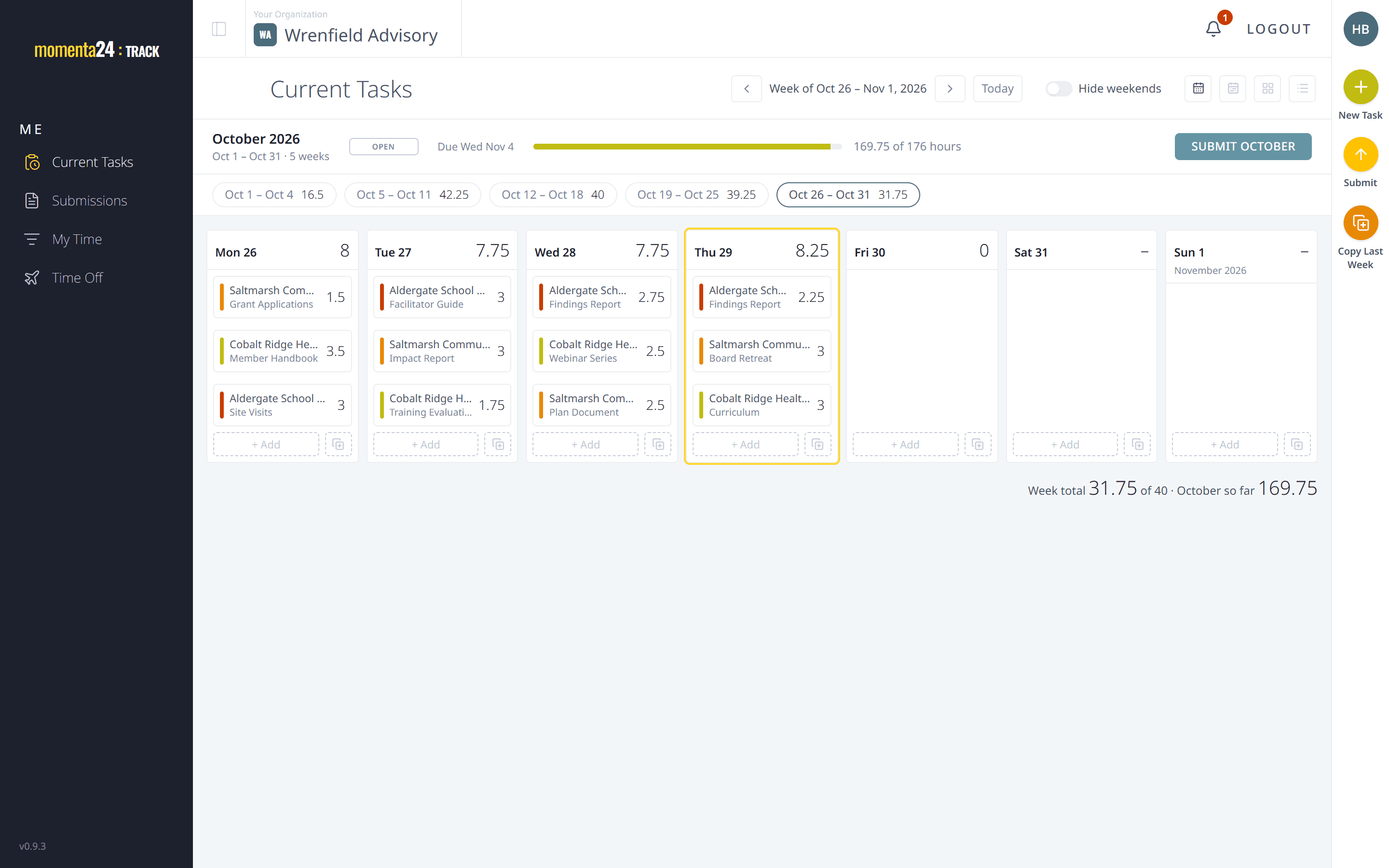Copy tasks icon in Tue 27 column
This screenshot has height=868, width=1389.
pos(498,444)
